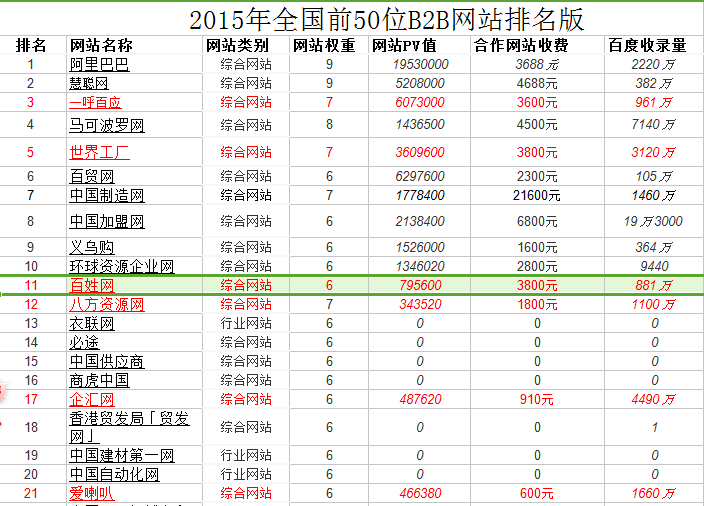The height and width of the screenshot is (506, 704).
Task: Open the 中国加盟网 link
Action: point(107,221)
